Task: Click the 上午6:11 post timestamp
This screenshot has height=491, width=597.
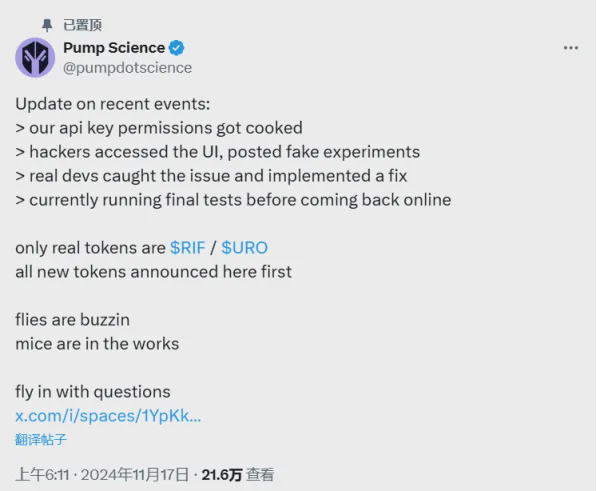Action: [42, 475]
